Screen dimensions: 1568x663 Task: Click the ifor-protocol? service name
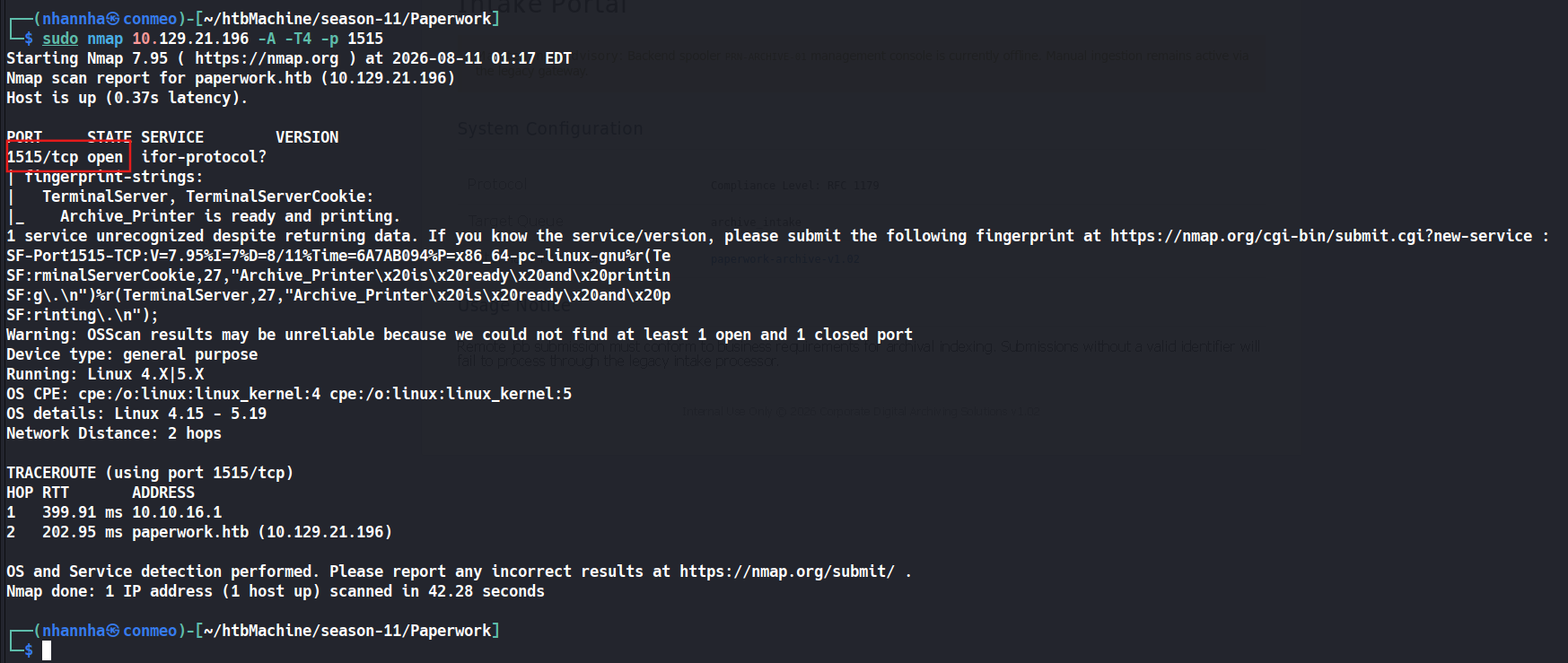tap(204, 157)
